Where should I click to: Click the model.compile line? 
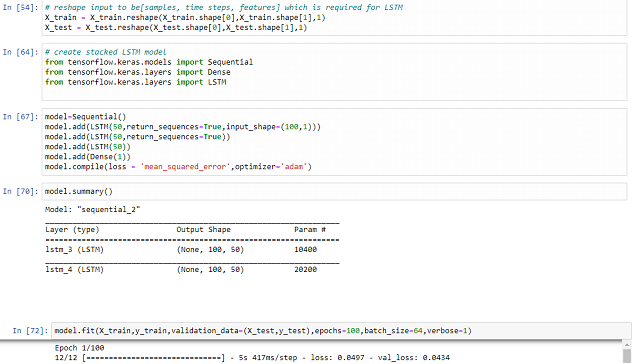click(x=178, y=167)
